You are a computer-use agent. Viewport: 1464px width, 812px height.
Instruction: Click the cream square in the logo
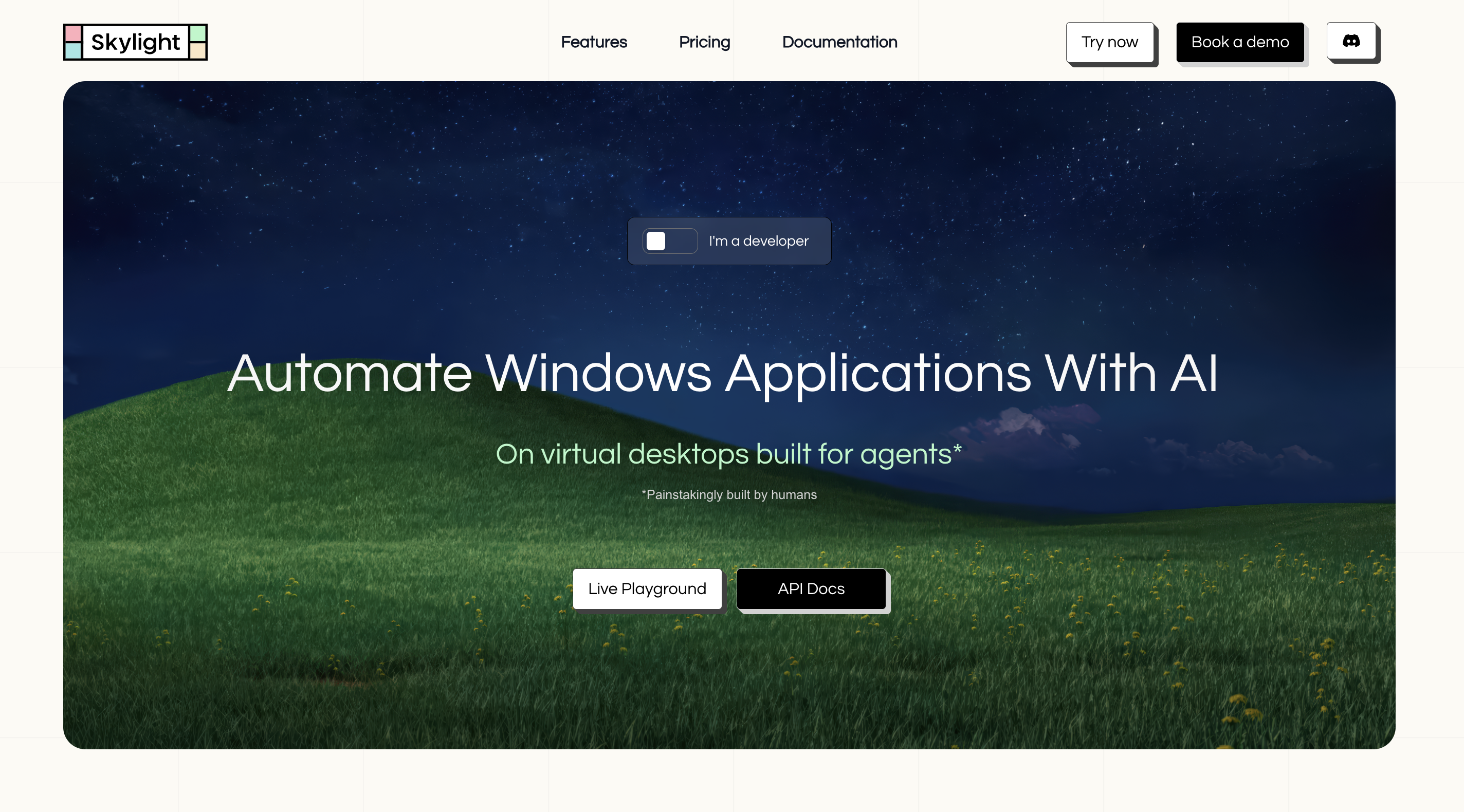[x=198, y=51]
